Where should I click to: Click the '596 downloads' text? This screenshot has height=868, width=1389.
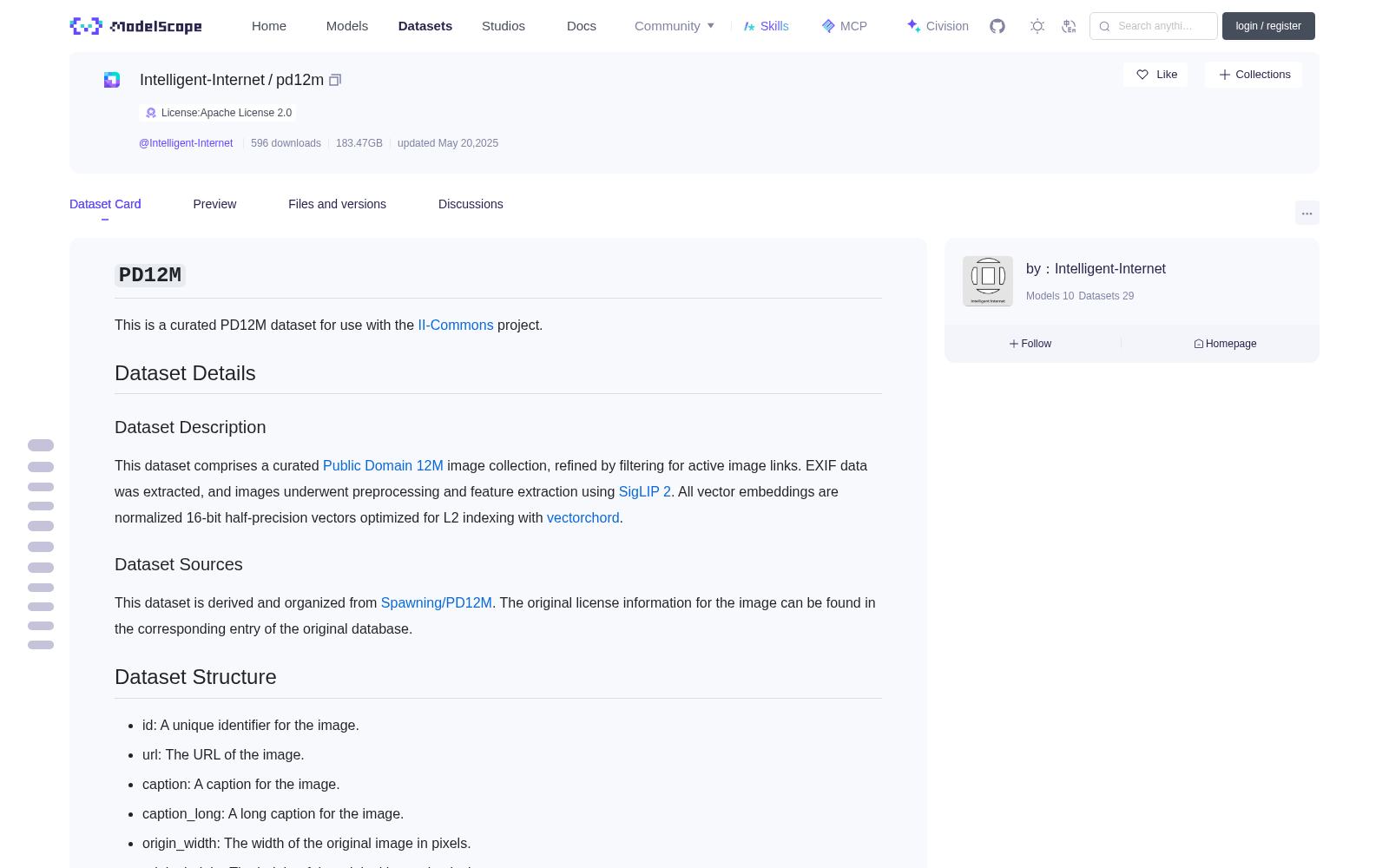(x=286, y=143)
